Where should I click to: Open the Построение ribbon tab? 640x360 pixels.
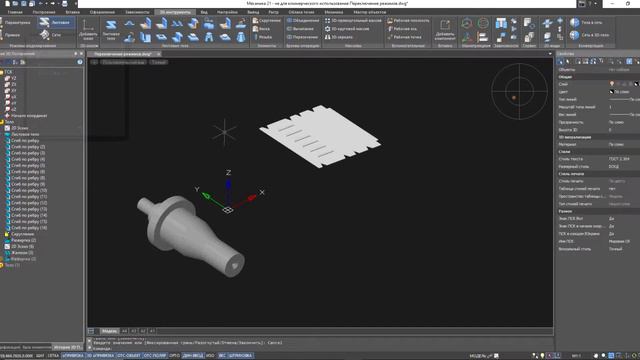pos(44,12)
